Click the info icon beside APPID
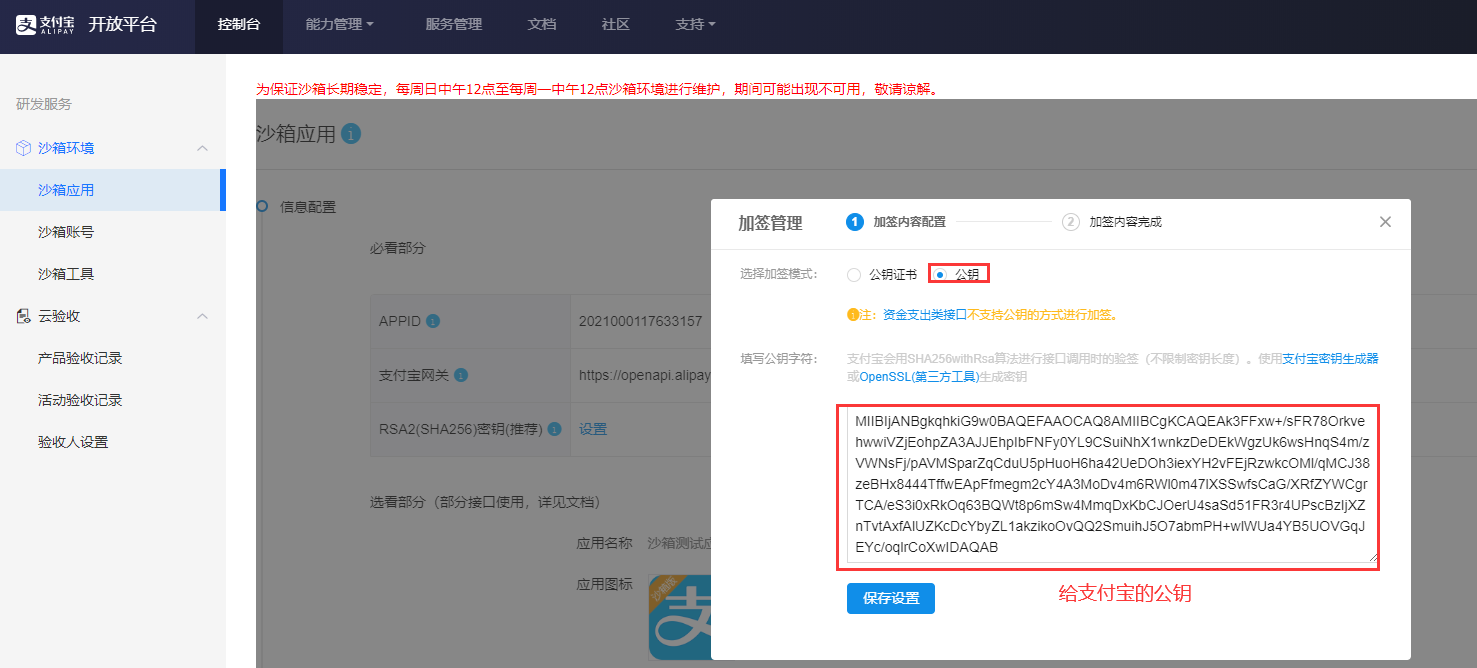The width and height of the screenshot is (1477, 668). [x=433, y=322]
